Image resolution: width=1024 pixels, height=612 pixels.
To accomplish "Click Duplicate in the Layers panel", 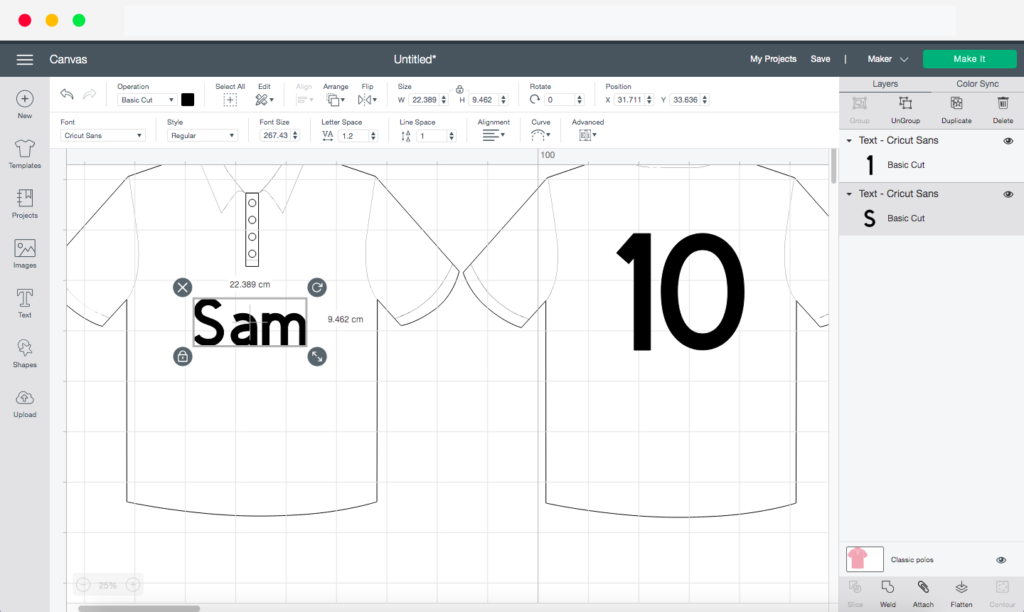I will point(956,108).
